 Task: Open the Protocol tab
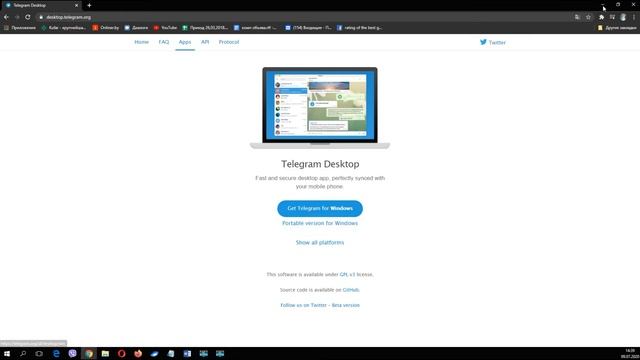229,42
